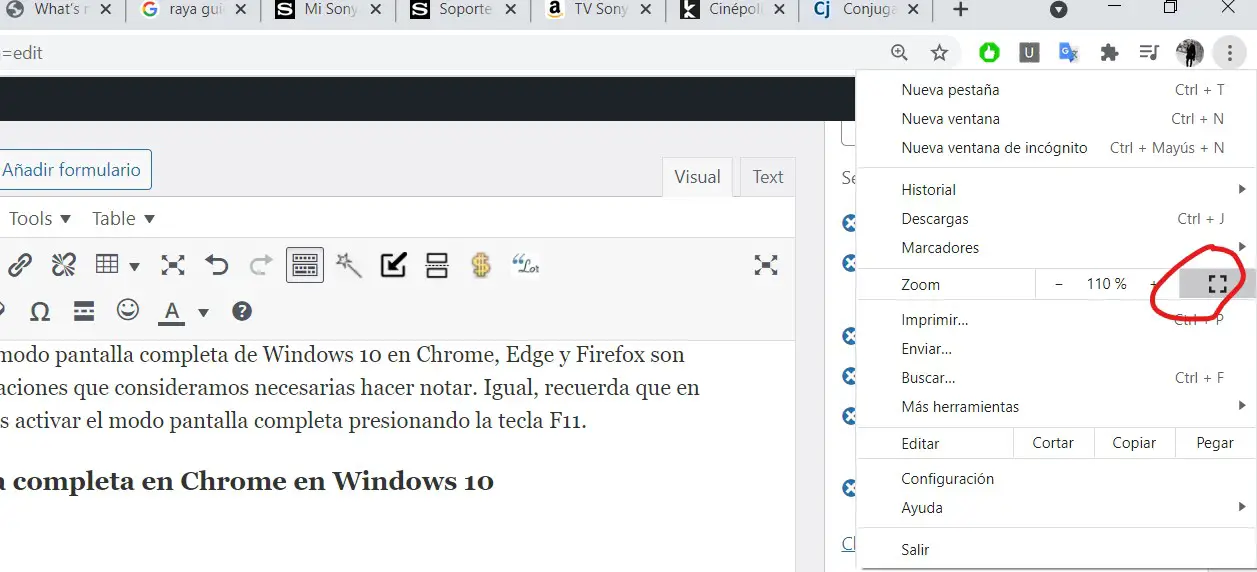Switch to the 'Soporte' tab

pos(462,10)
